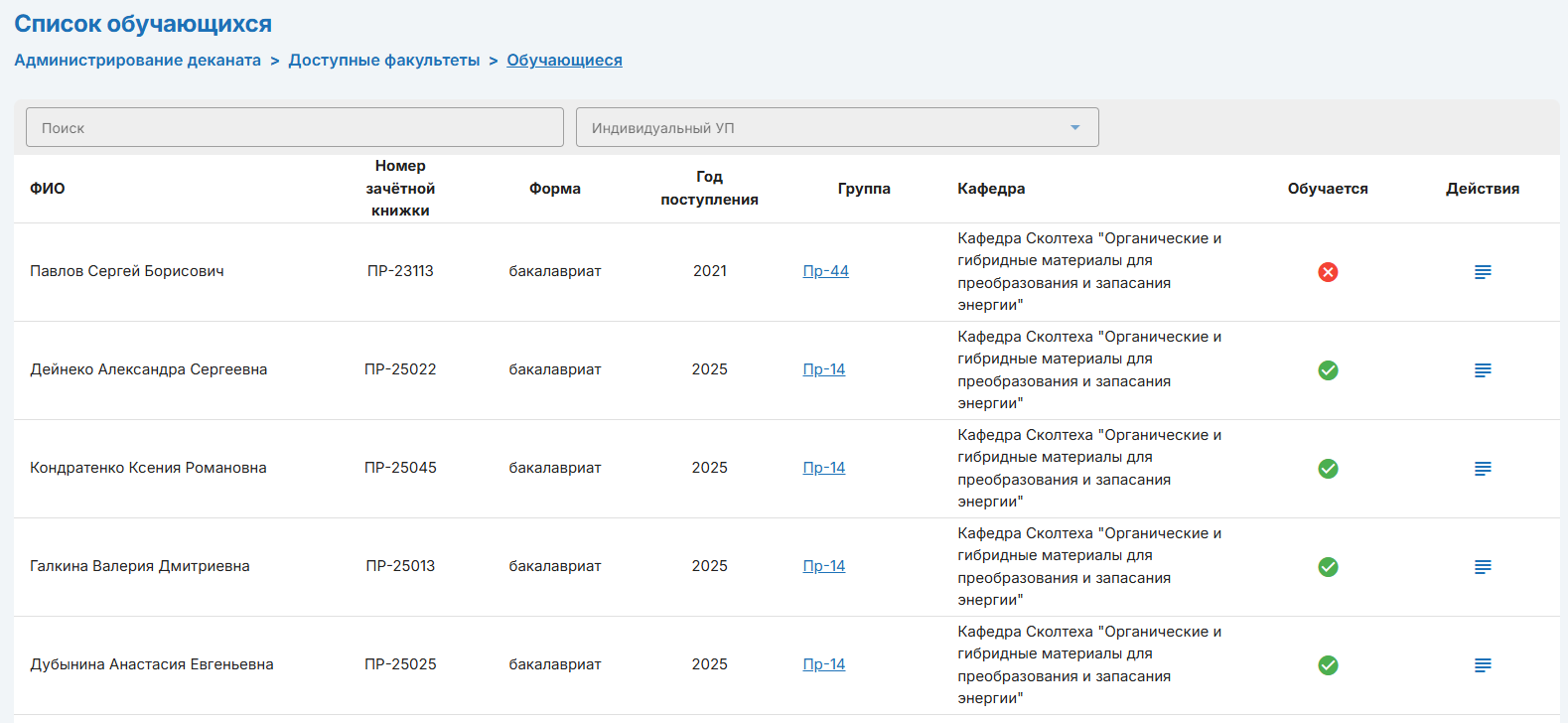
Task: Open actions menu for Дейнеко Александра Сергеевна
Action: point(1482,370)
